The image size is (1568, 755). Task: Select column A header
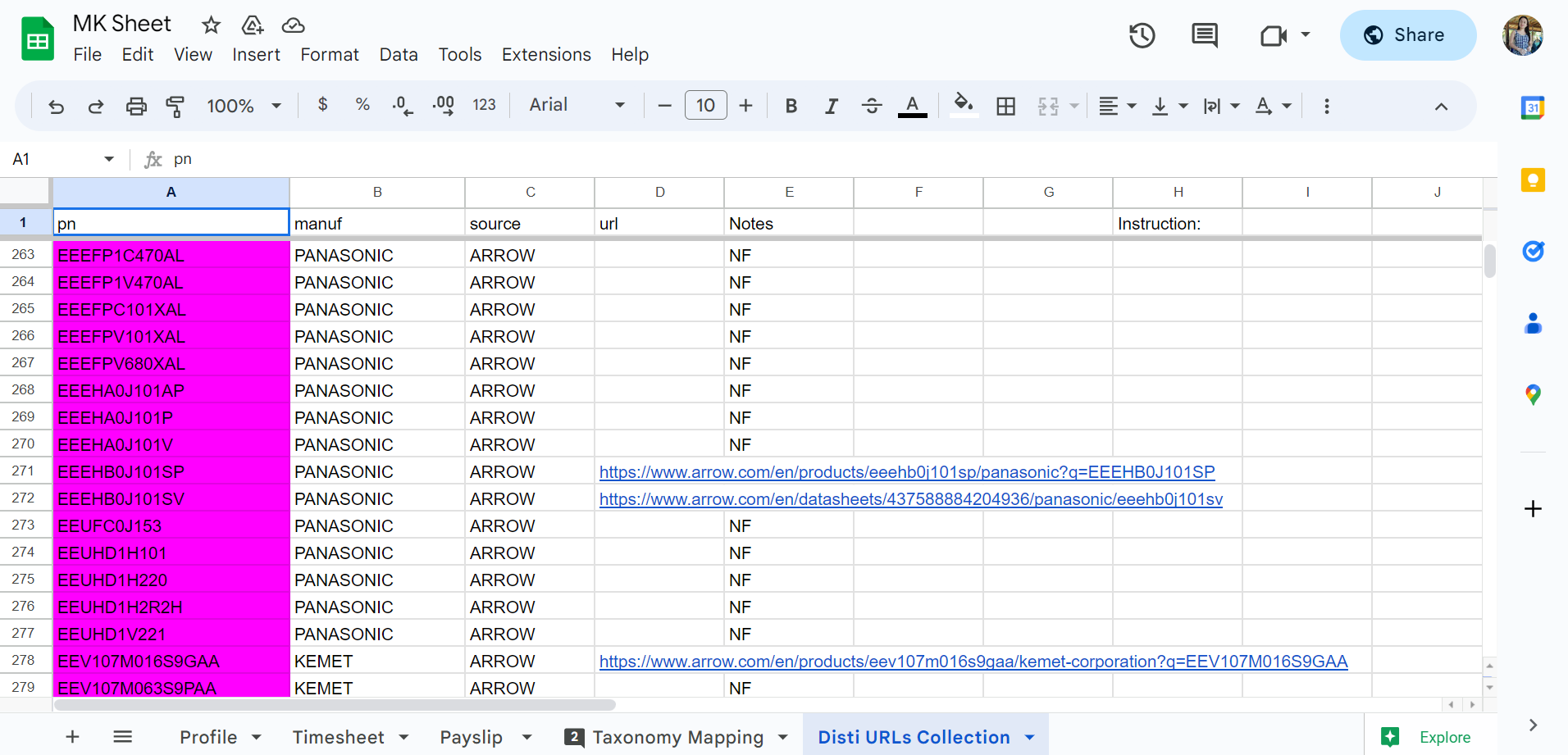(x=171, y=192)
